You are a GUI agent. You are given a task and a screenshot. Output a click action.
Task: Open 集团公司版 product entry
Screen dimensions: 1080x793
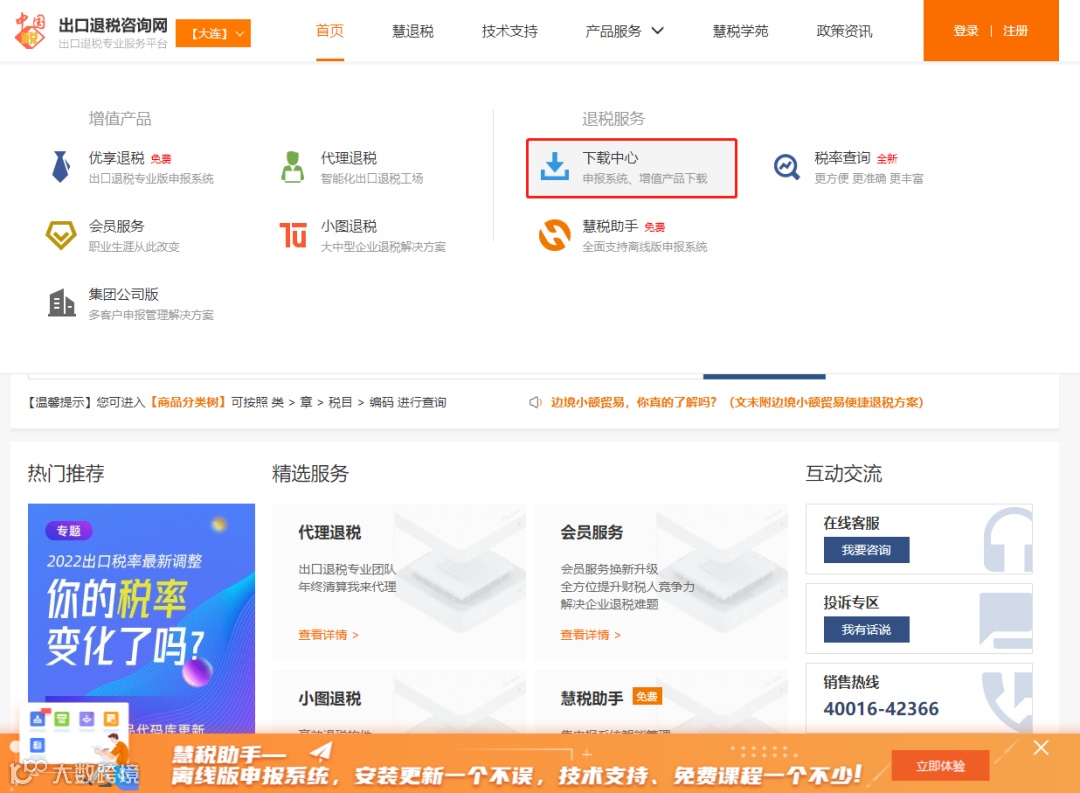(x=151, y=304)
